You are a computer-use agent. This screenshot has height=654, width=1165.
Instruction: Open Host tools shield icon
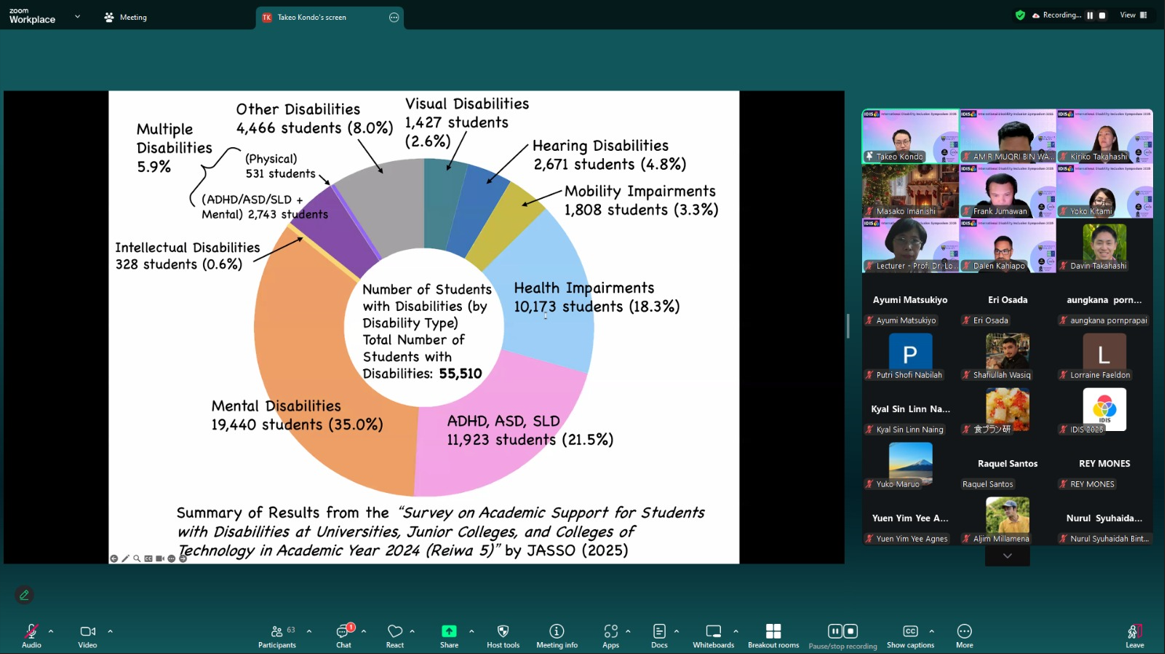(x=503, y=634)
